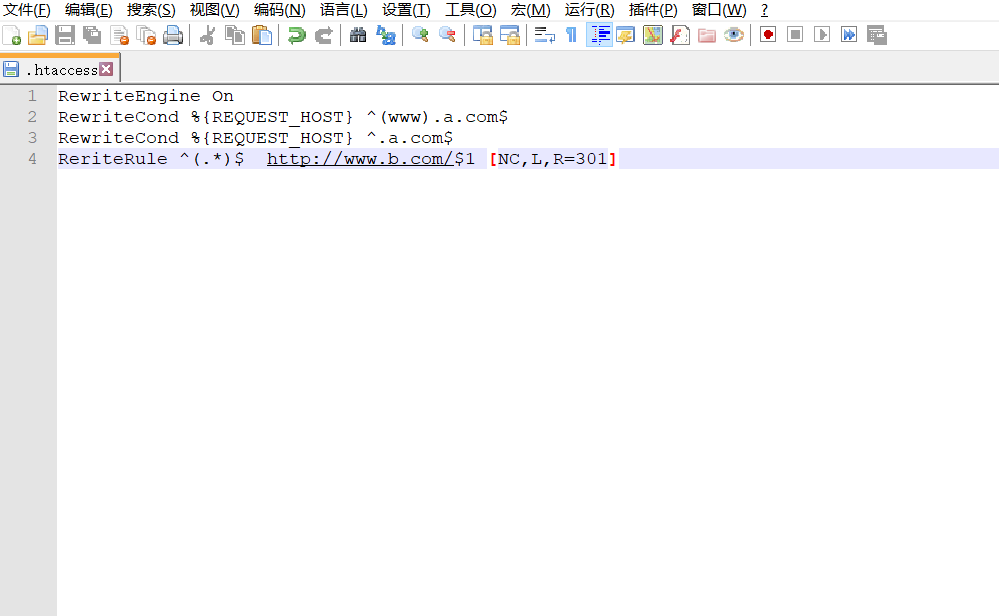The image size is (999, 616).
Task: Show all characters (pilcrow icon)
Action: pos(571,35)
